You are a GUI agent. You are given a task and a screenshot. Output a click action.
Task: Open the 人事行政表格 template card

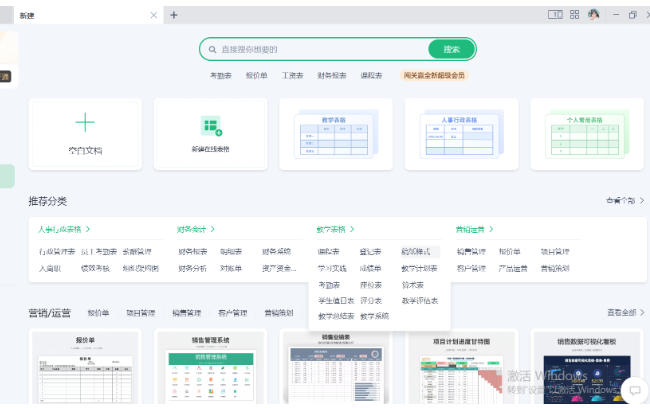(x=461, y=134)
